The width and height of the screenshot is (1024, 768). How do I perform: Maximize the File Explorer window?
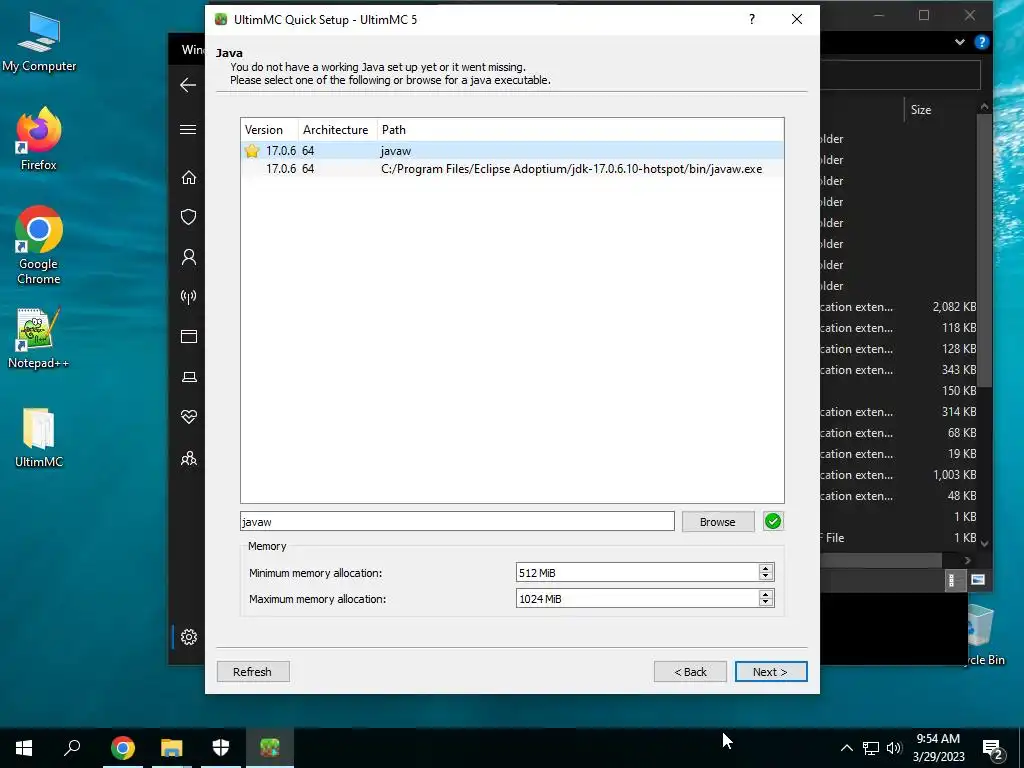click(x=923, y=15)
